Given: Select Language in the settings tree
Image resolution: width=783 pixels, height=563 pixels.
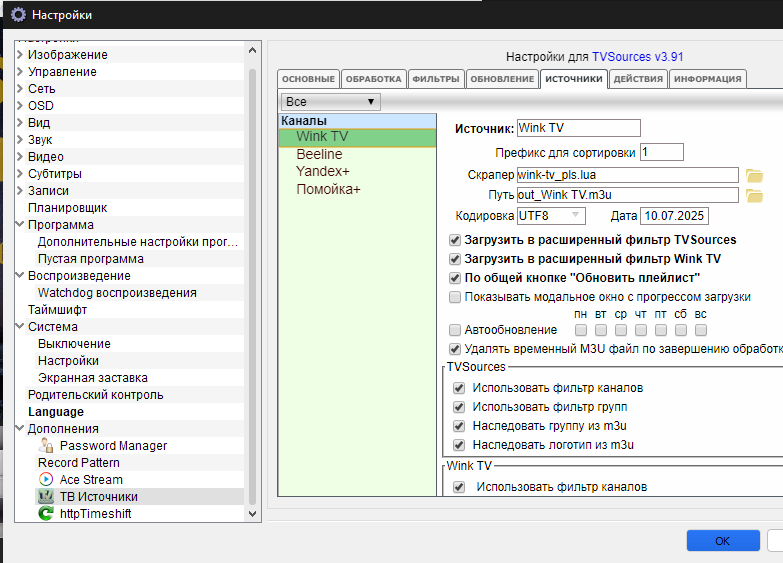Looking at the screenshot, I should [x=56, y=412].
